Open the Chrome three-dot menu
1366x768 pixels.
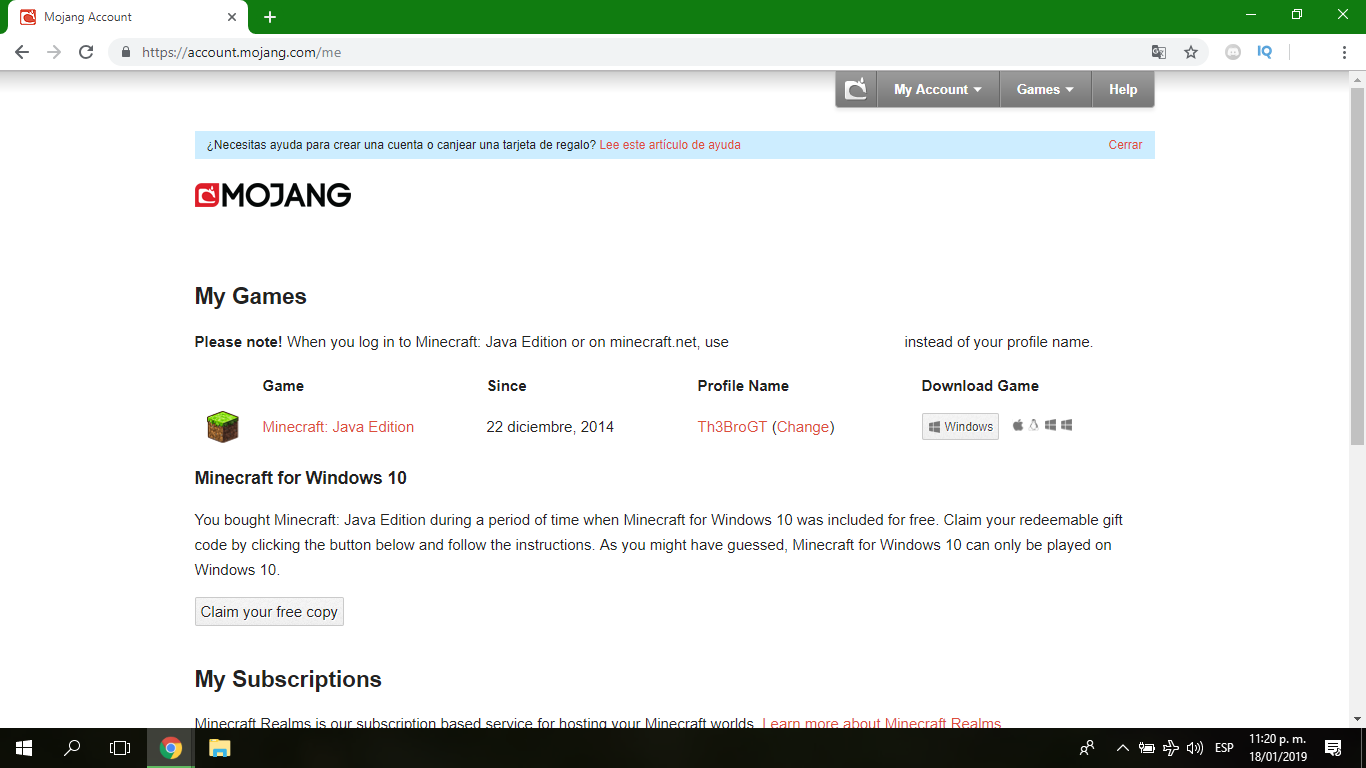tap(1344, 52)
